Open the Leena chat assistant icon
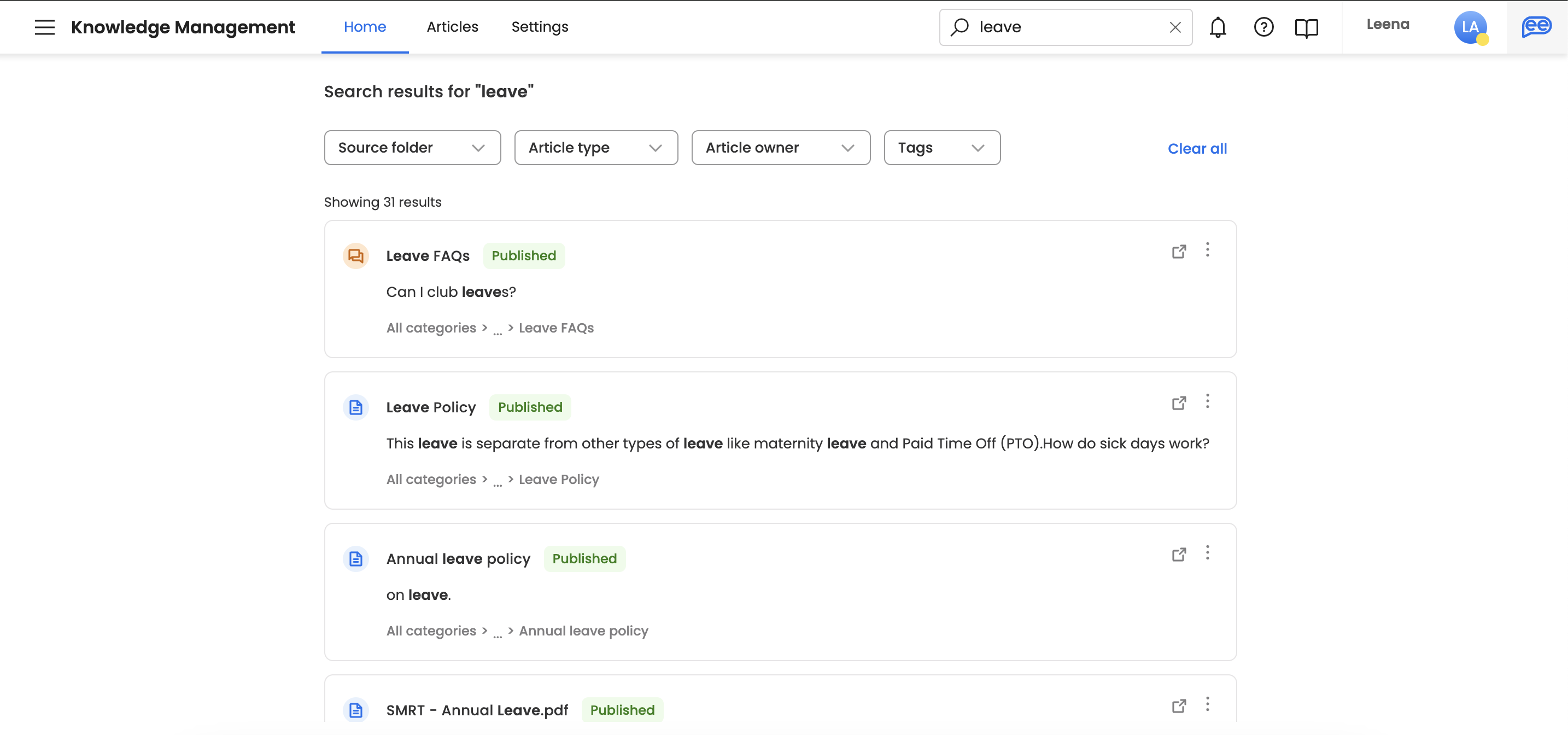The image size is (1568, 735). pos(1536,27)
